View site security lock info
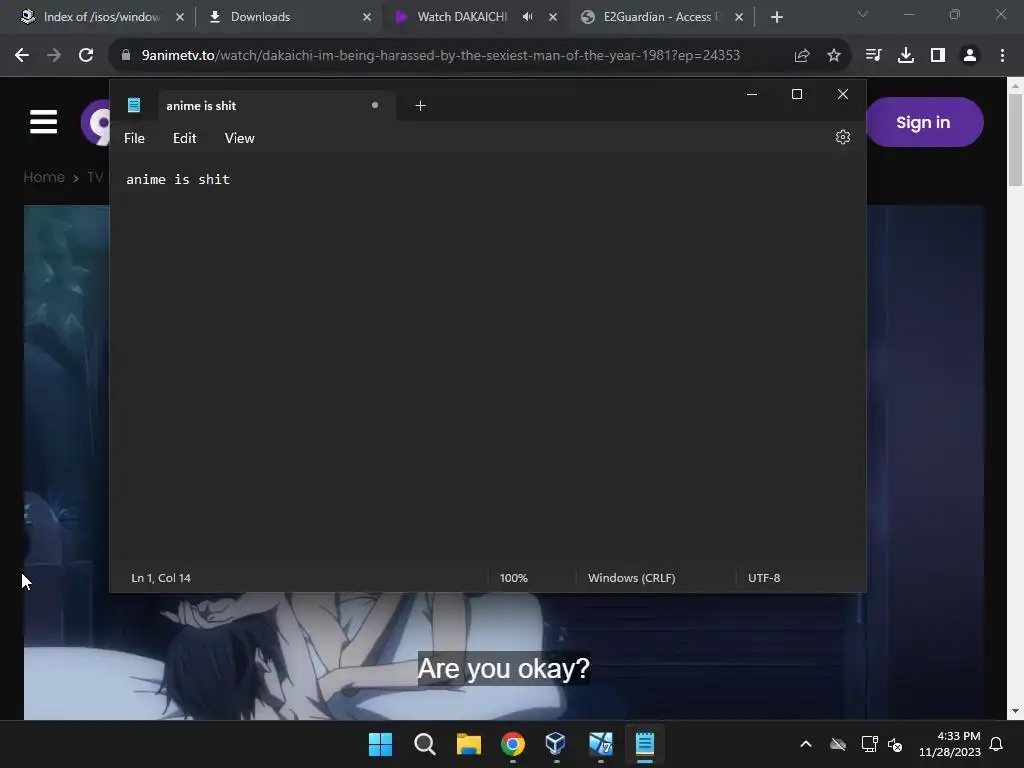 126,56
